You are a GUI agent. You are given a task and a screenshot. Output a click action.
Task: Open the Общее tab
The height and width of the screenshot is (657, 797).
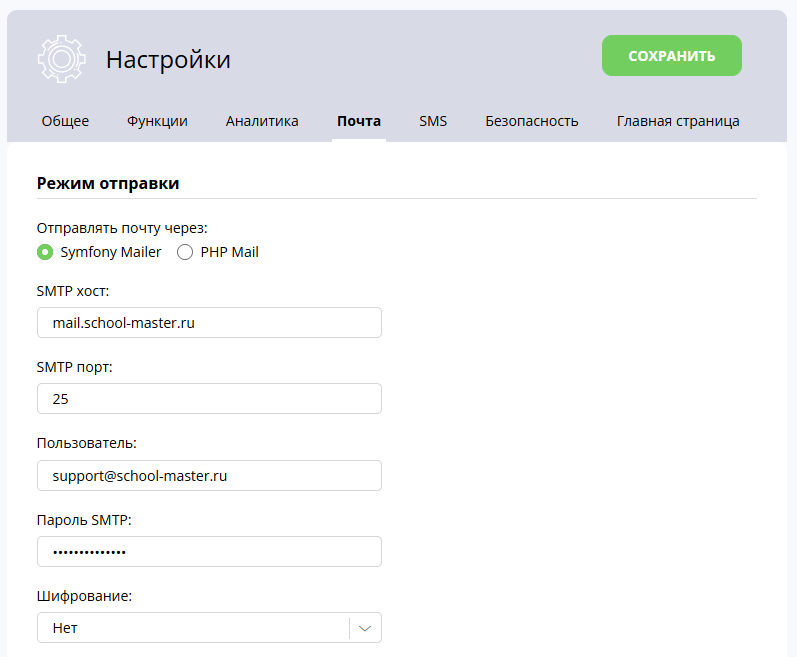click(x=65, y=121)
